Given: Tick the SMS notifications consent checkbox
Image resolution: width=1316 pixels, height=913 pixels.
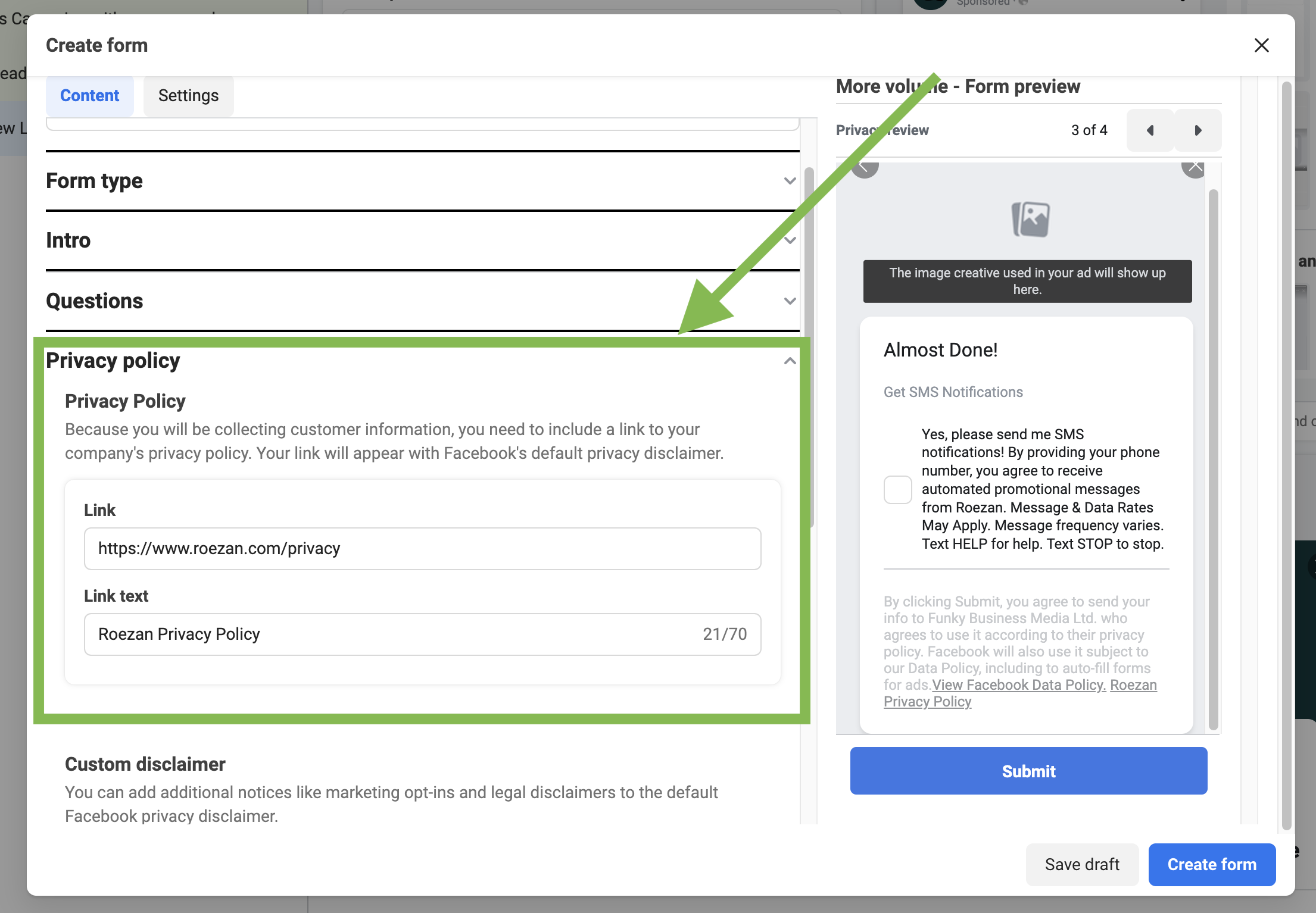Looking at the screenshot, I should point(897,489).
